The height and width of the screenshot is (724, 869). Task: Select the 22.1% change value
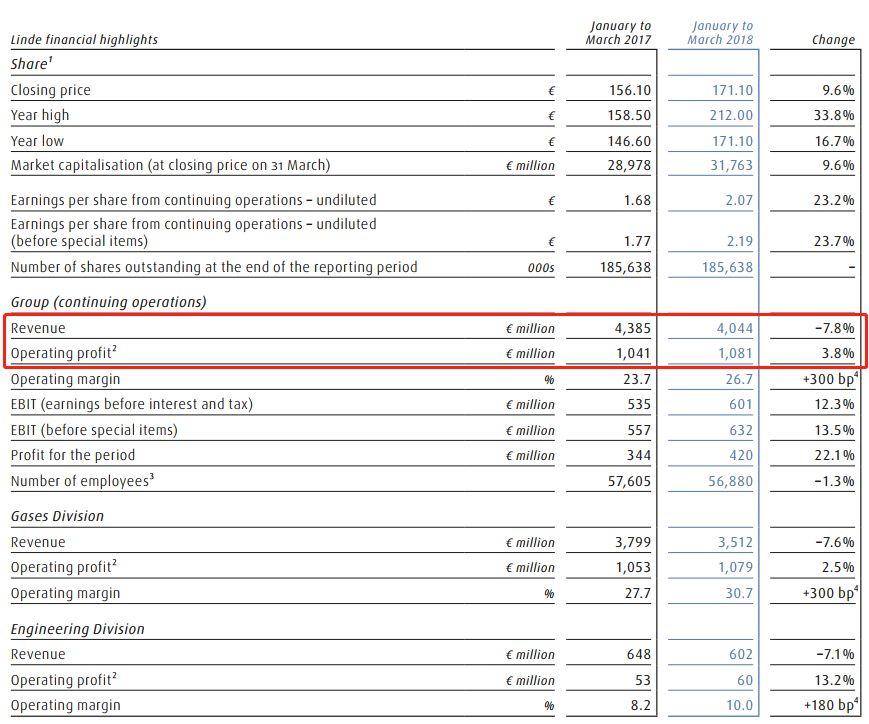click(x=834, y=455)
